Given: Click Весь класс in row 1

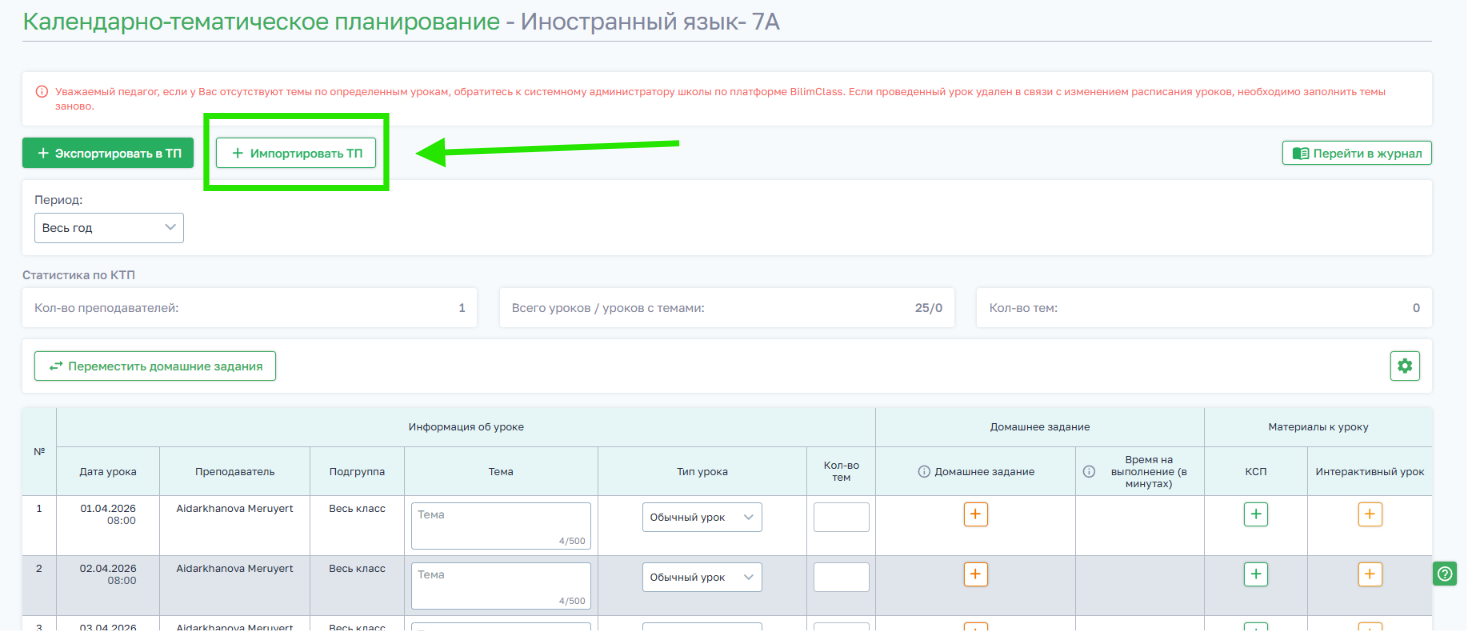Looking at the screenshot, I should point(357,508).
